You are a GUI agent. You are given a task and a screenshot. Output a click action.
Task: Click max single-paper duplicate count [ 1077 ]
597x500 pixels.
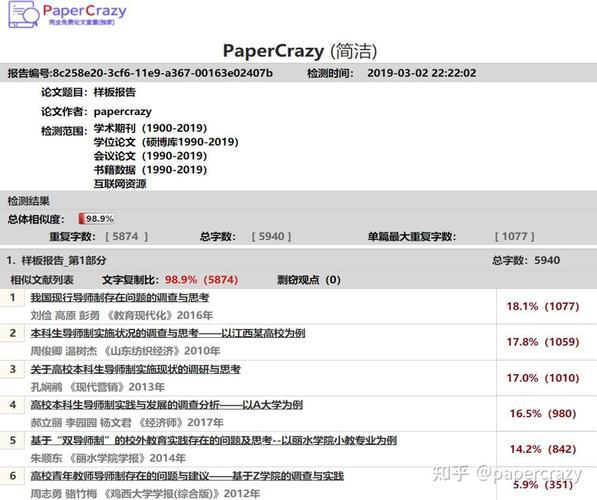(x=515, y=236)
